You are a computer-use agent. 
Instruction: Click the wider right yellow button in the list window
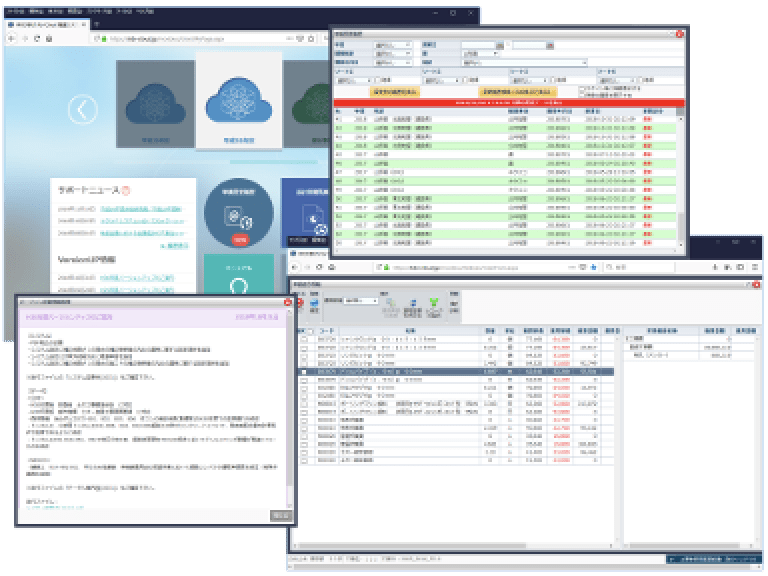[x=518, y=92]
